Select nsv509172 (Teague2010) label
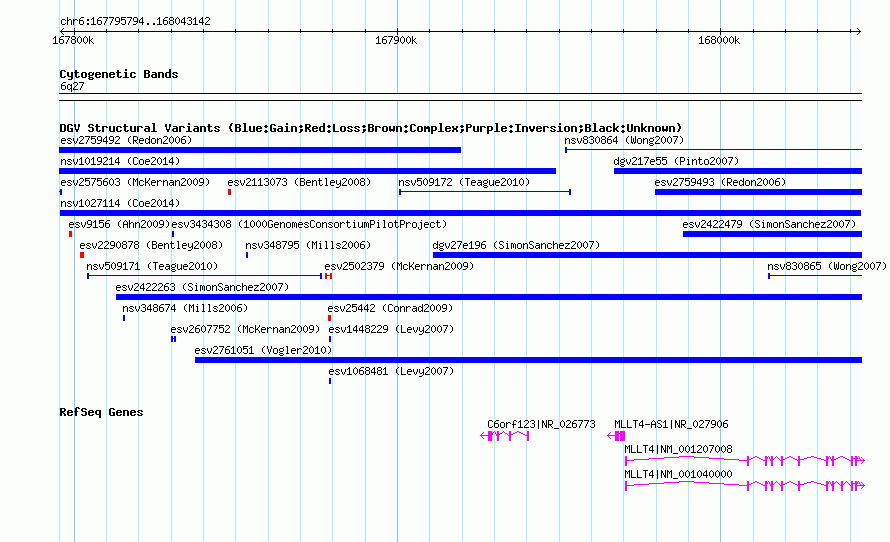 click(464, 182)
